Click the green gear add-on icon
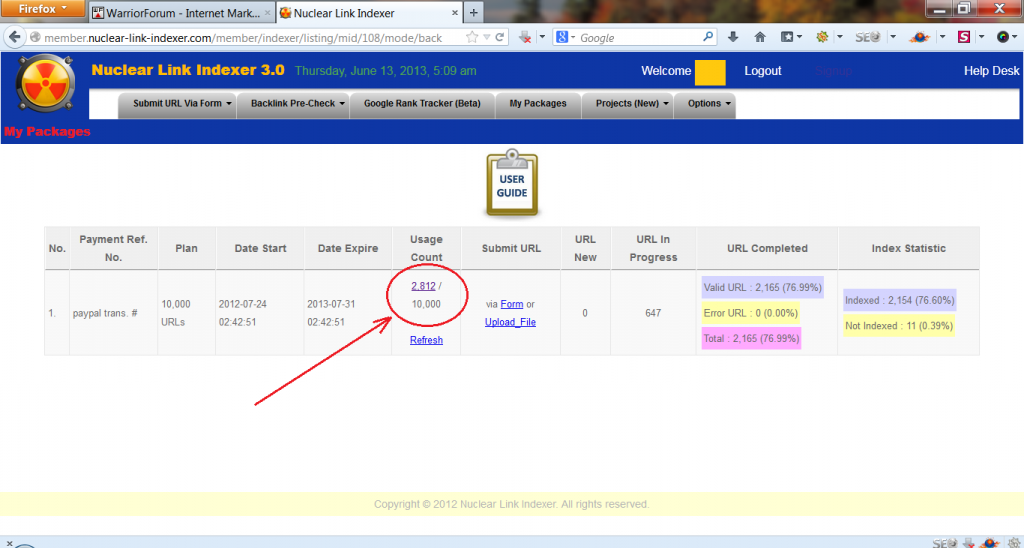 (x=822, y=37)
